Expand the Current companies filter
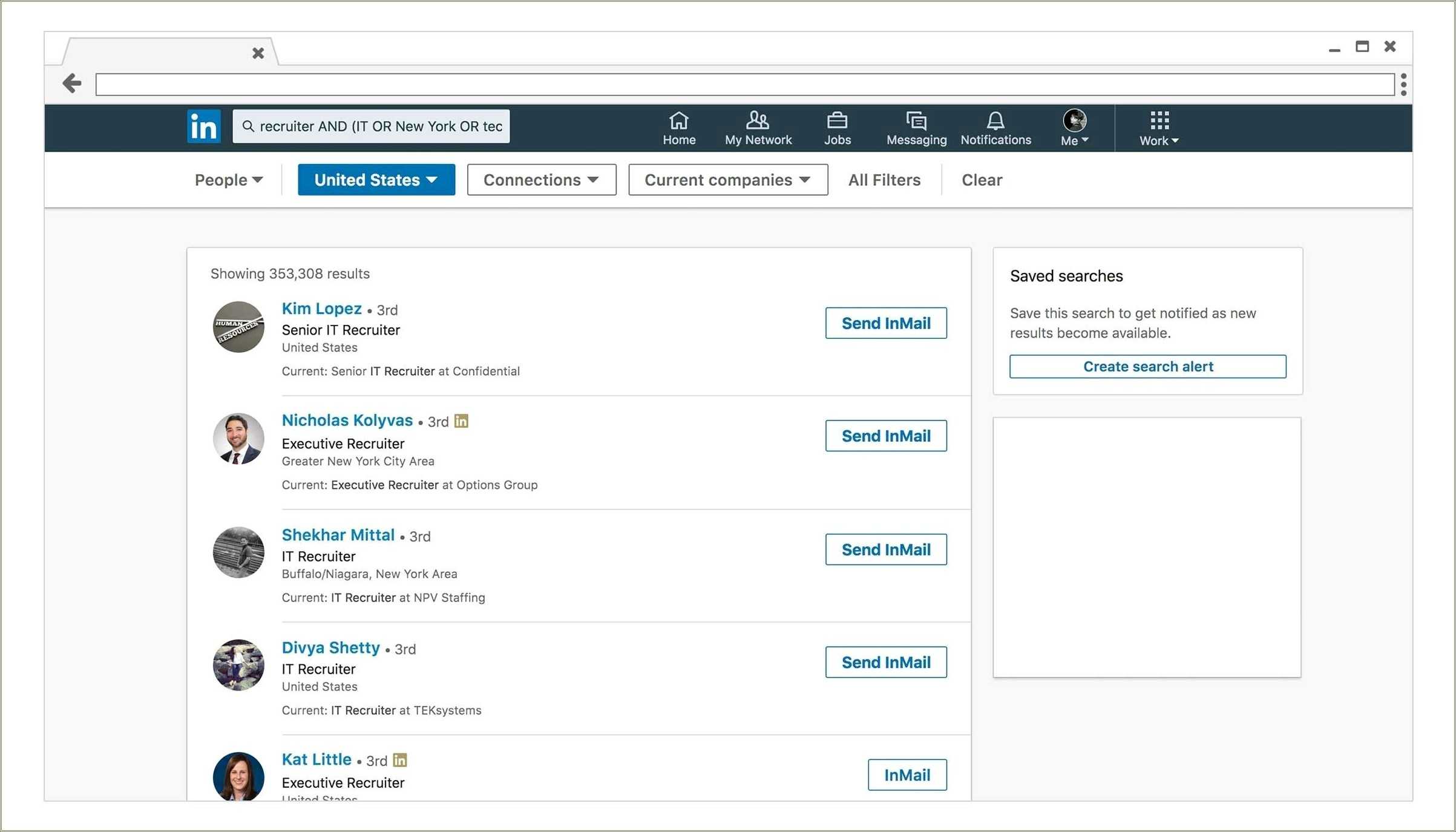This screenshot has width=1456, height=832. tap(727, 180)
